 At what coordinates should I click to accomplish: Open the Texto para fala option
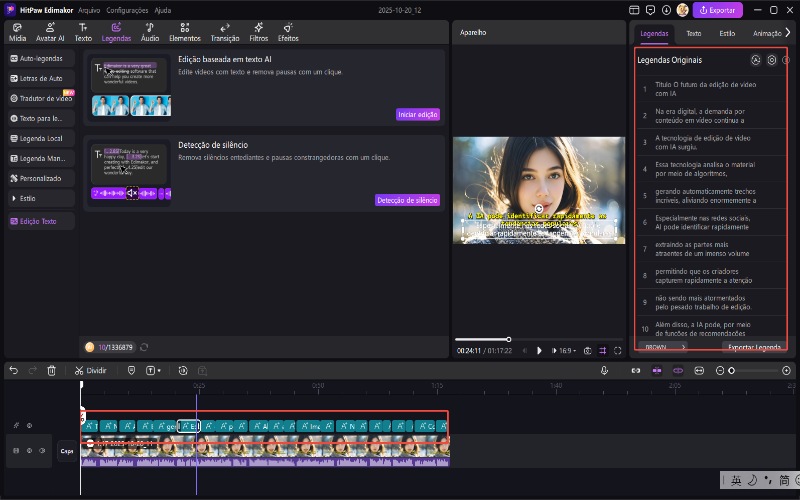tap(41, 118)
